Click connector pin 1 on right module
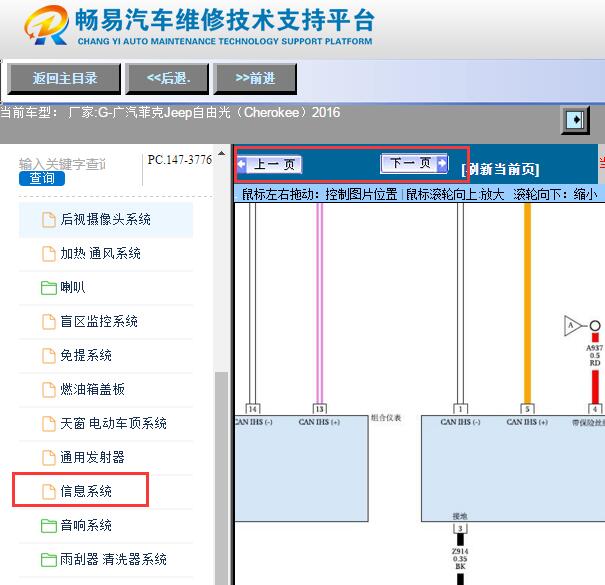The width and height of the screenshot is (605, 585). pyautogui.click(x=460, y=409)
